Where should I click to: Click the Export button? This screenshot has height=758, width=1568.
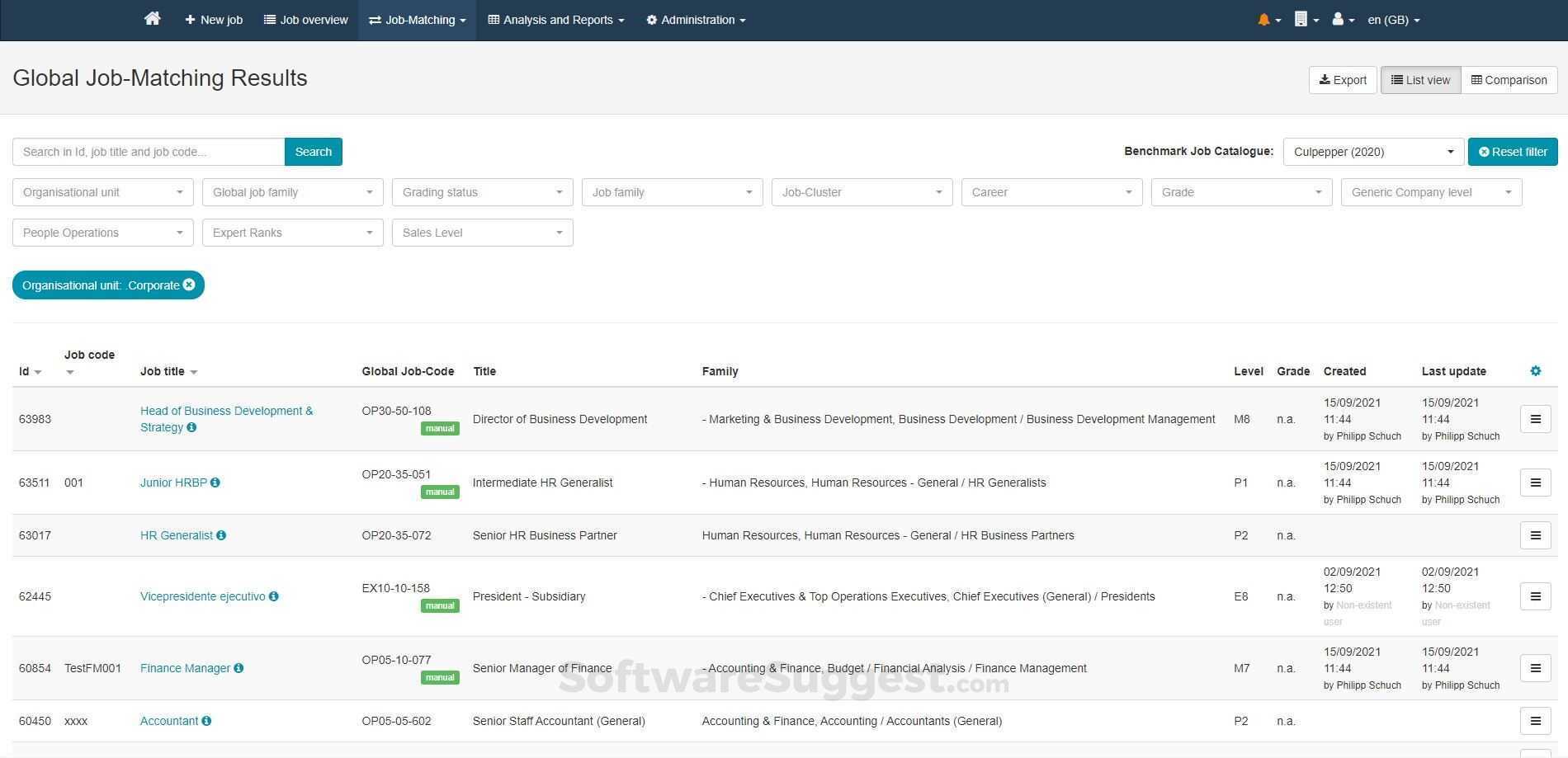pyautogui.click(x=1342, y=79)
